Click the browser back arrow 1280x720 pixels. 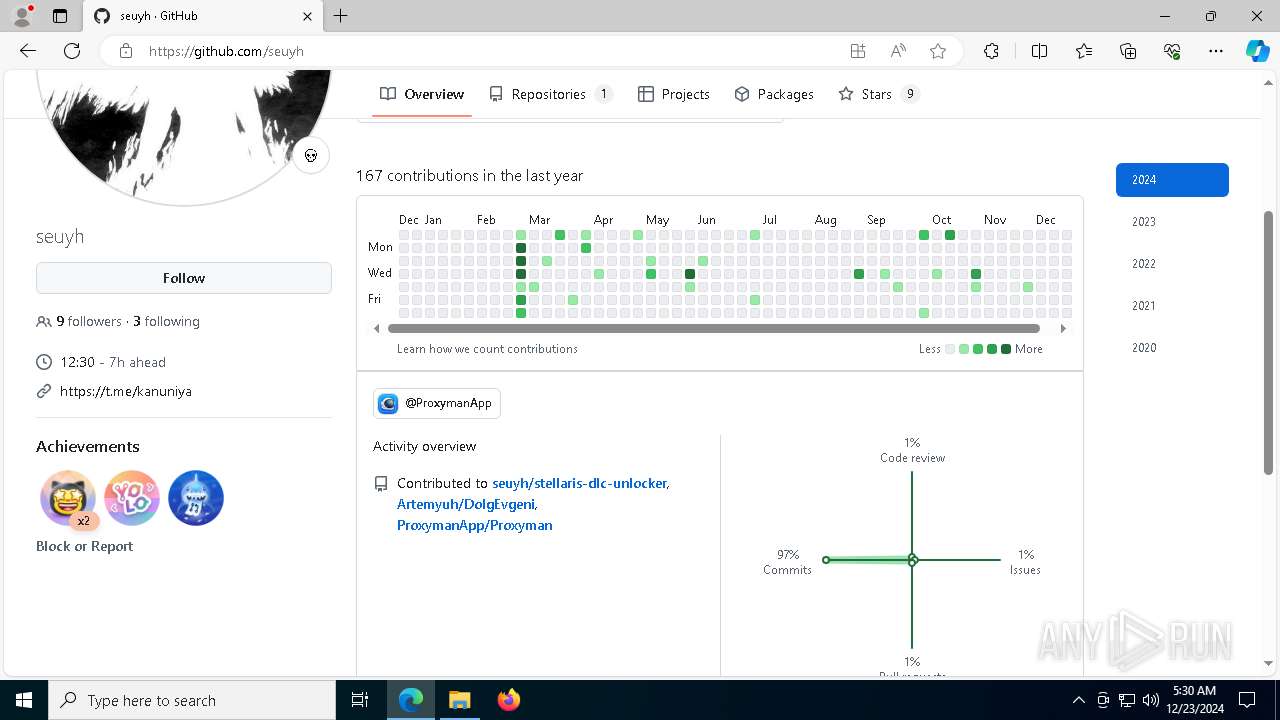point(28,51)
